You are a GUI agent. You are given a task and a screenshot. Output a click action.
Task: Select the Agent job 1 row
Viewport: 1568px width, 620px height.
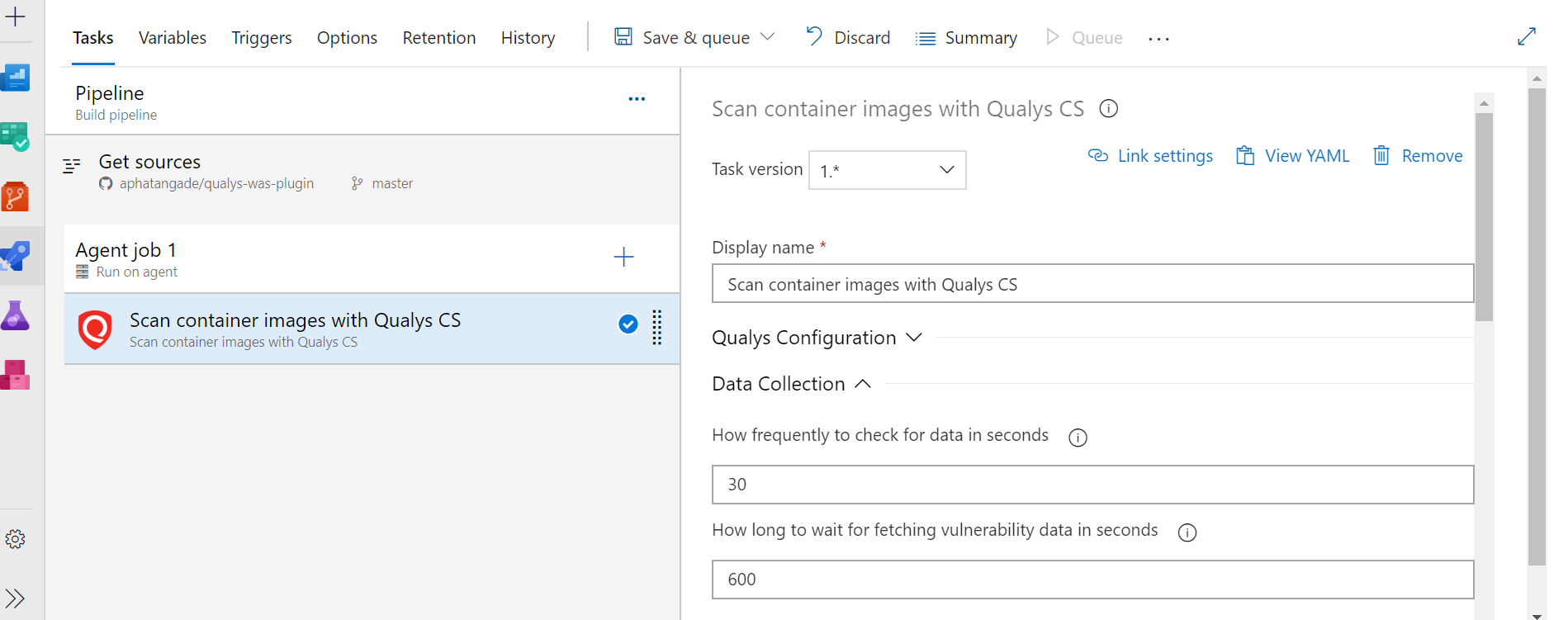(372, 259)
